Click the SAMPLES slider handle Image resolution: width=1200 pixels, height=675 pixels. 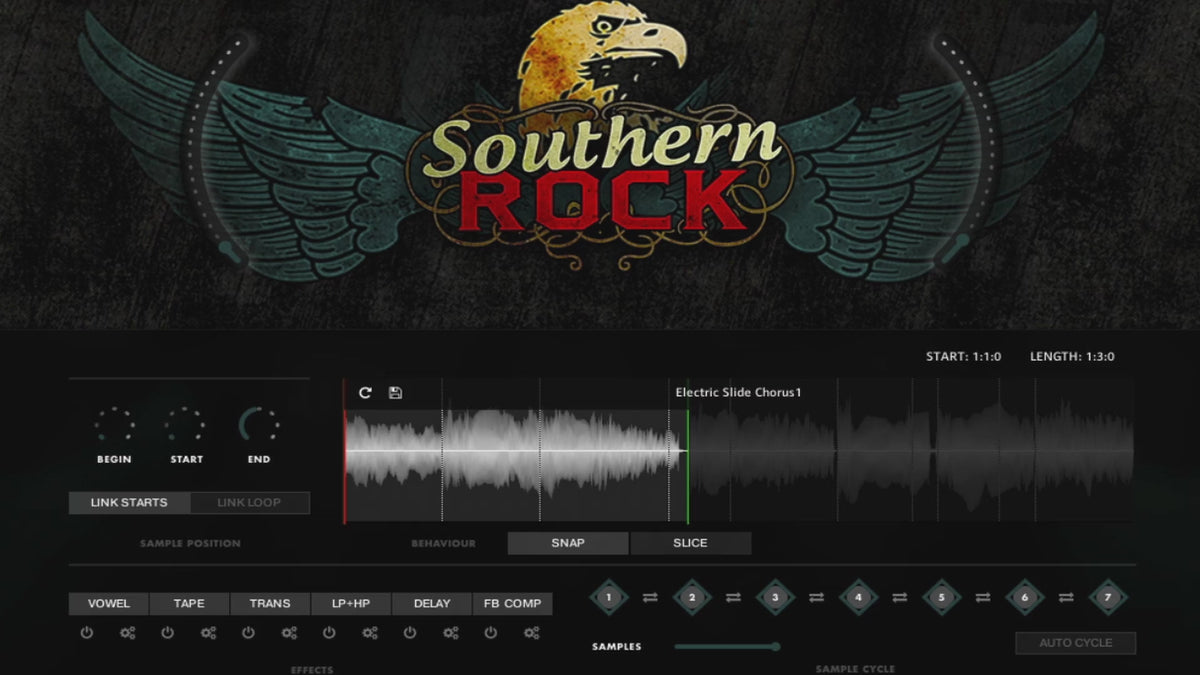coord(775,647)
